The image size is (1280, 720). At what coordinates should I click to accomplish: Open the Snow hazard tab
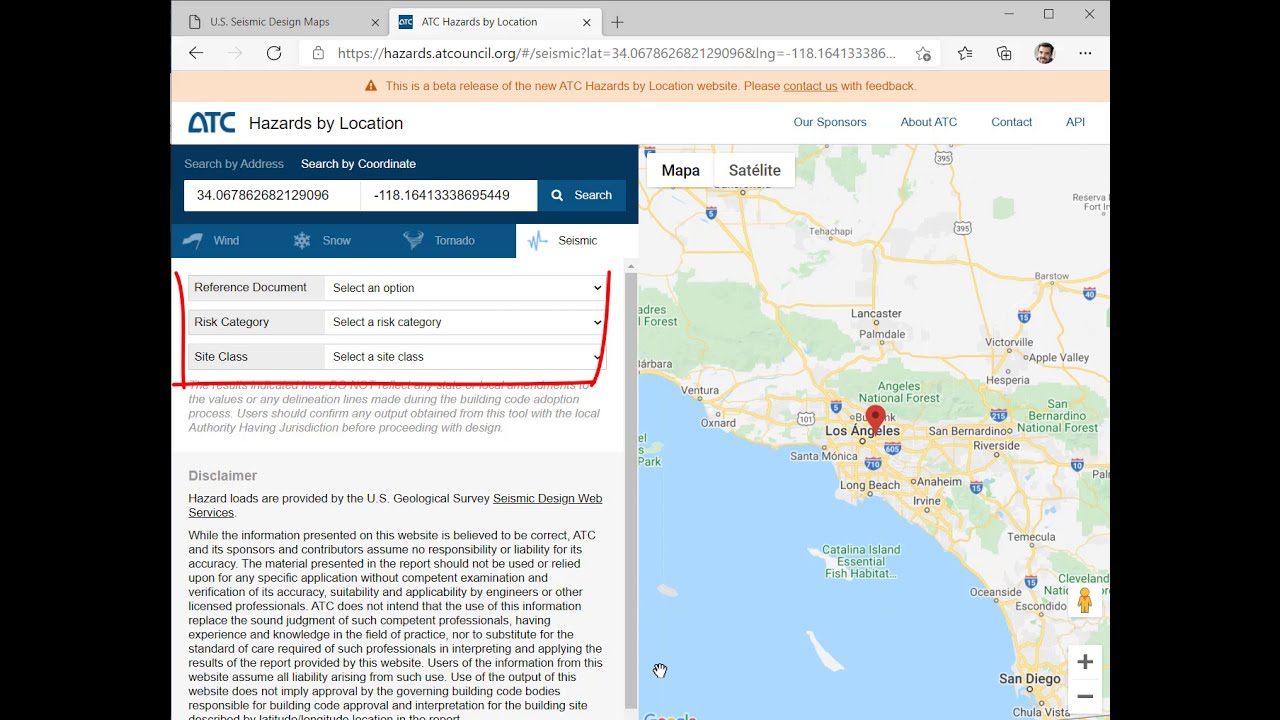tap(322, 241)
